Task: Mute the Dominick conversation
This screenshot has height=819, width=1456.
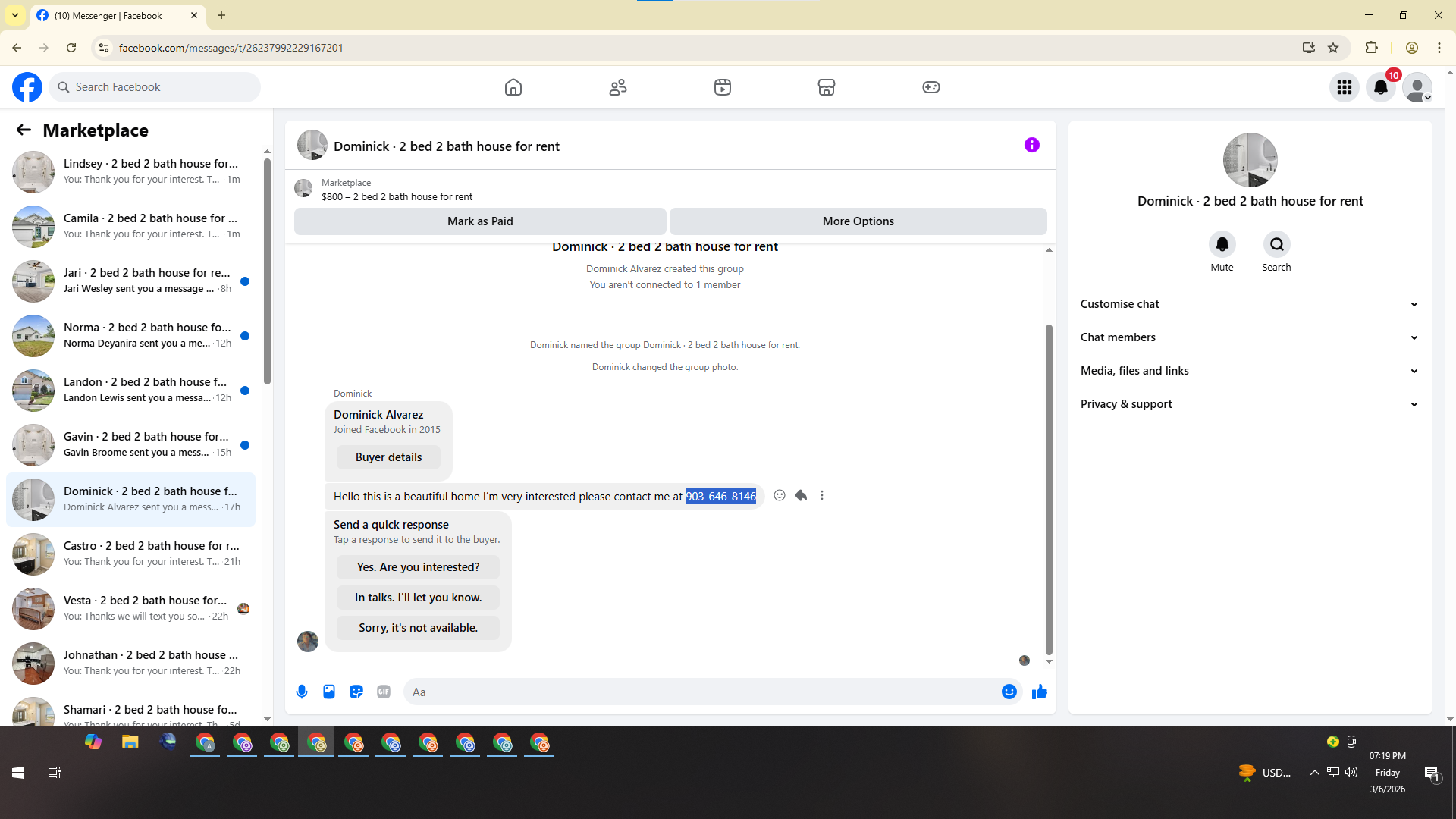Action: click(x=1222, y=245)
